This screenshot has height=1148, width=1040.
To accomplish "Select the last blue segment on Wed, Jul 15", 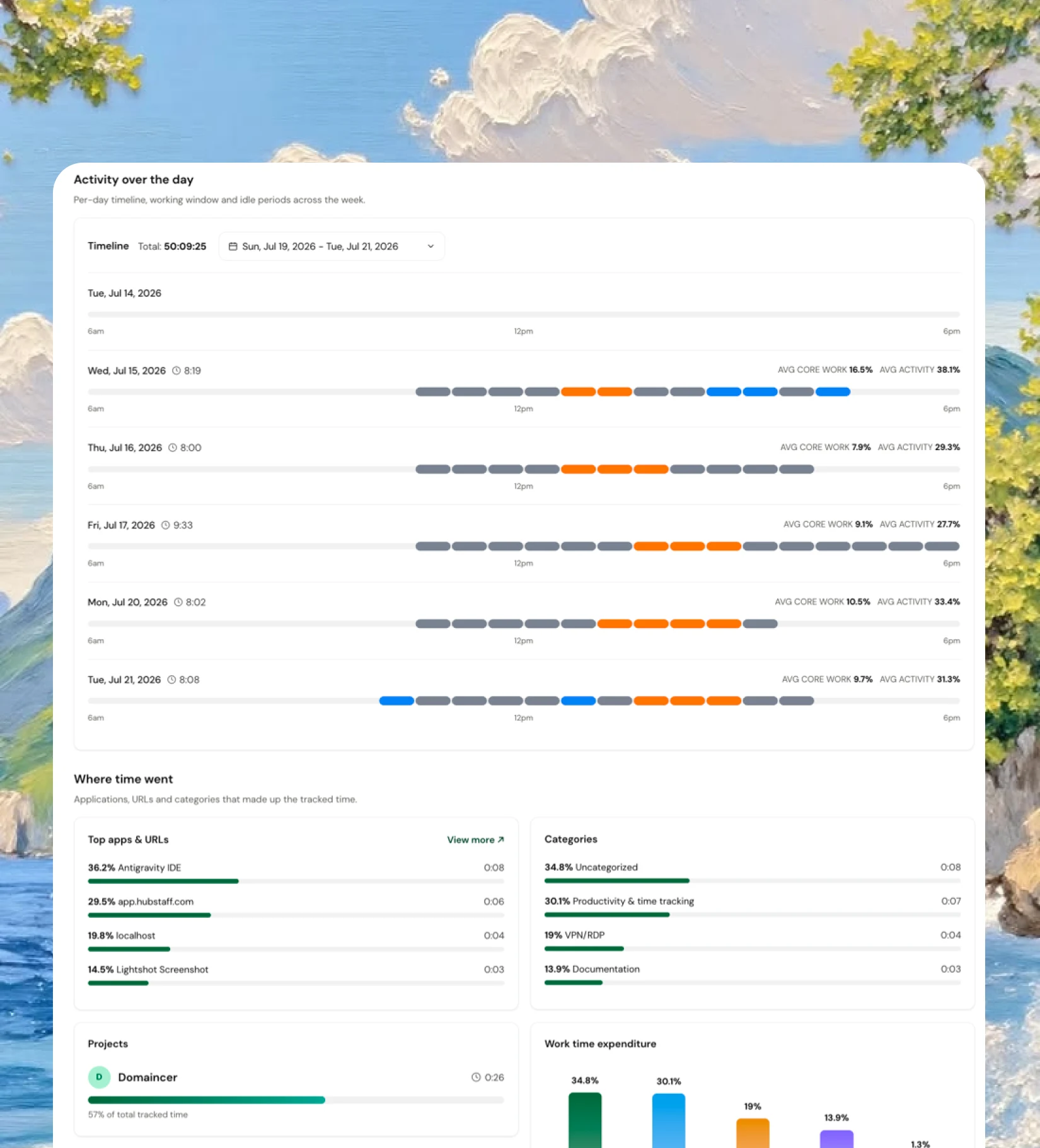I will pyautogui.click(x=833, y=392).
